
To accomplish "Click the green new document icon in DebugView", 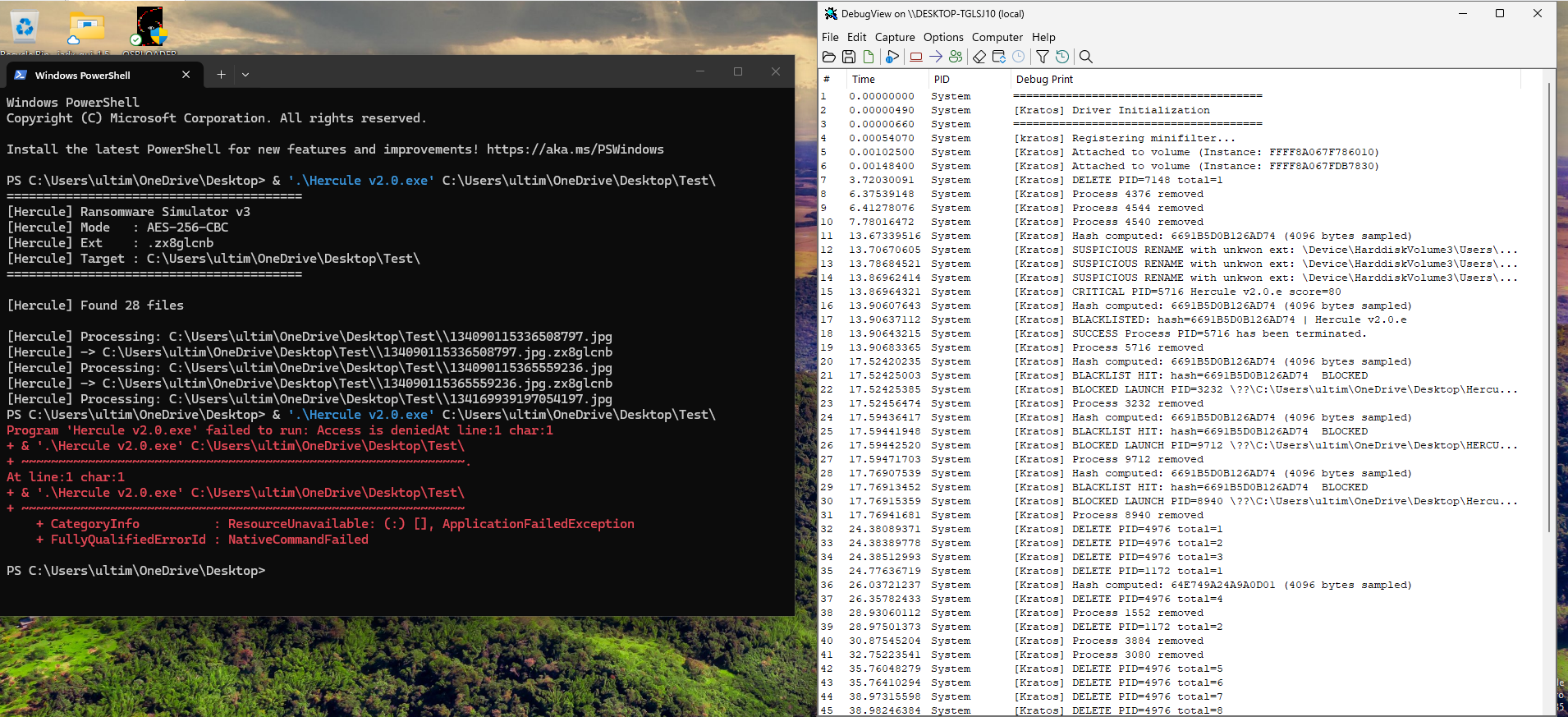I will [x=869, y=57].
